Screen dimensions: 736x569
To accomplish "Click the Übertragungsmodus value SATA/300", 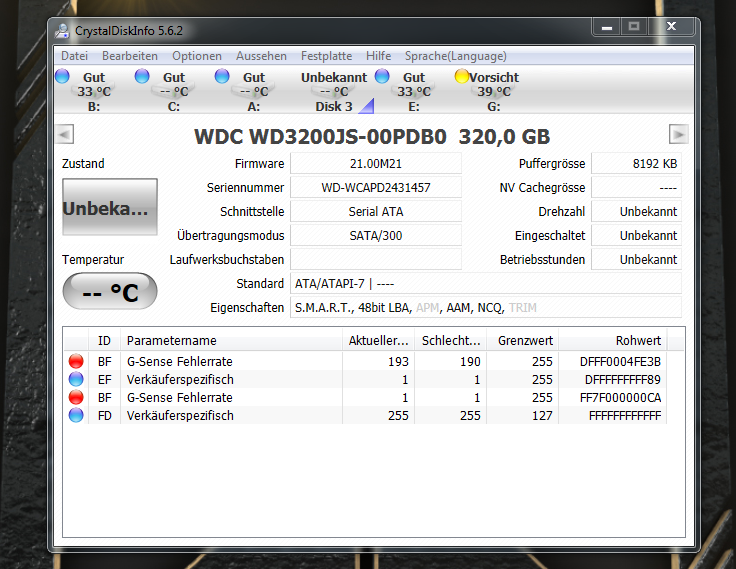I will 376,236.
